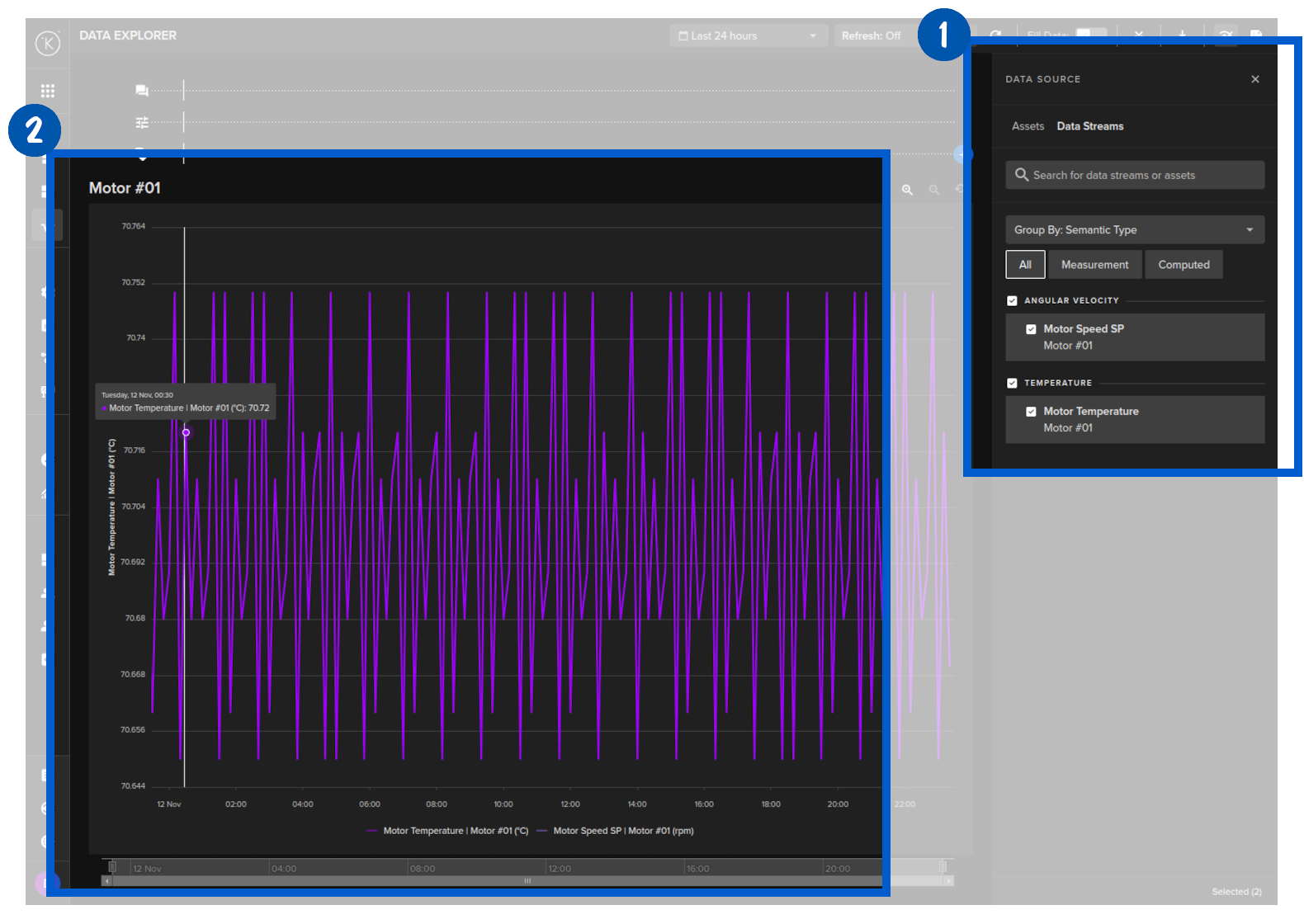
Task: Open the Last 24 hours time range dropdown
Action: (x=748, y=36)
